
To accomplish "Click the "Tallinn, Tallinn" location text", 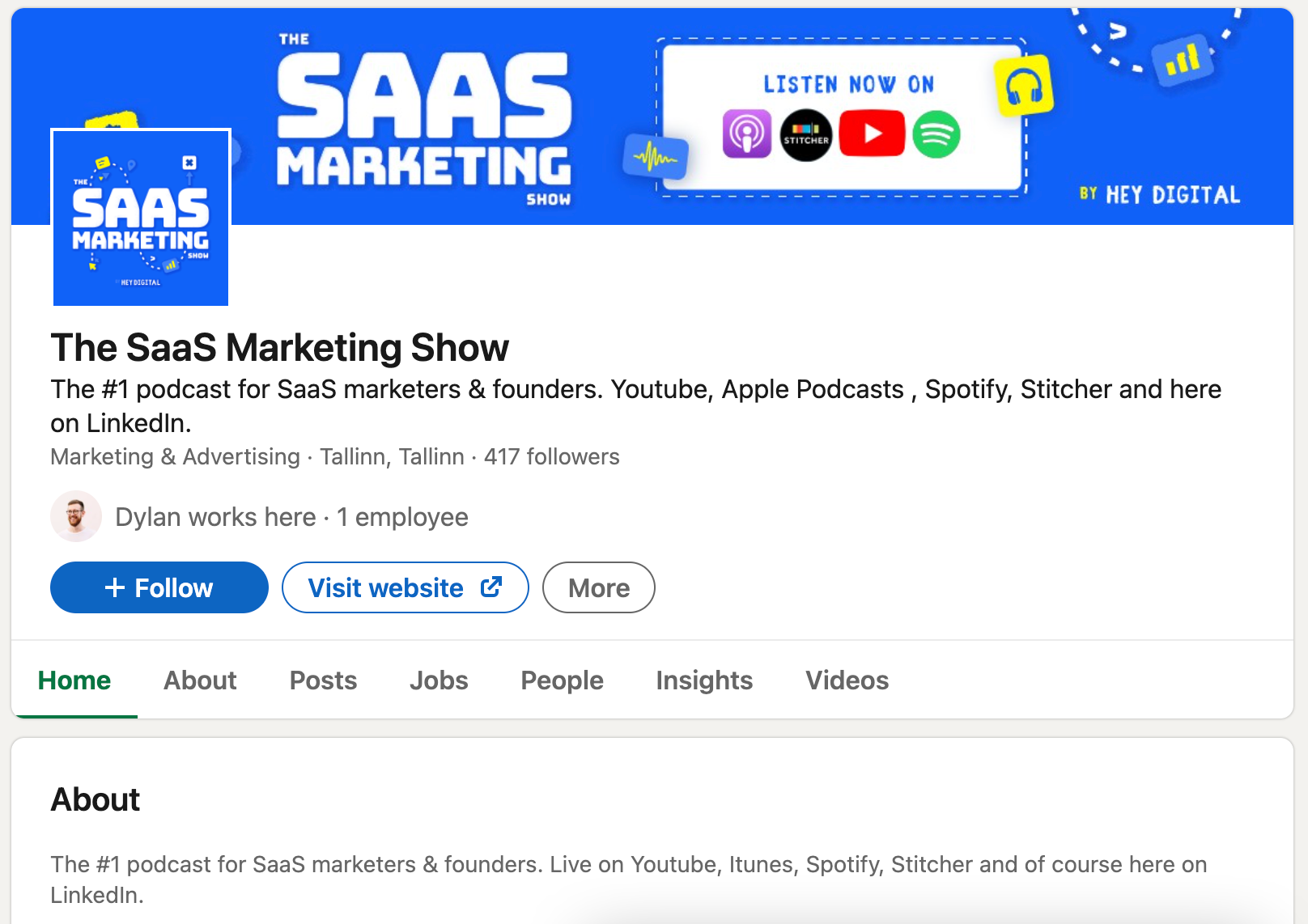I will click(393, 457).
